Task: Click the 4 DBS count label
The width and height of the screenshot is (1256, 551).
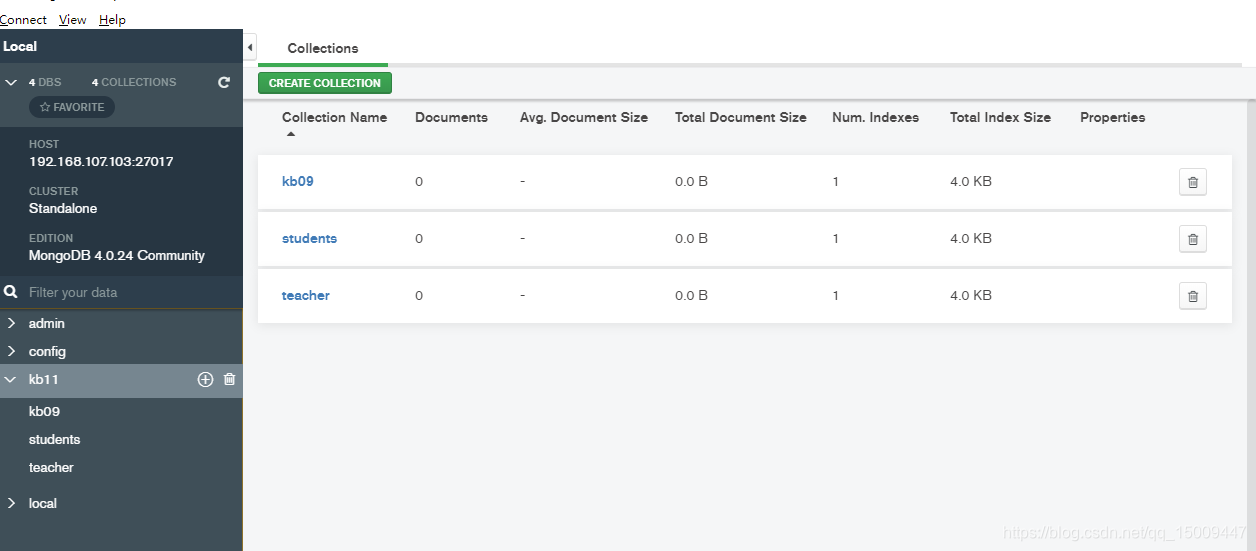Action: (45, 82)
